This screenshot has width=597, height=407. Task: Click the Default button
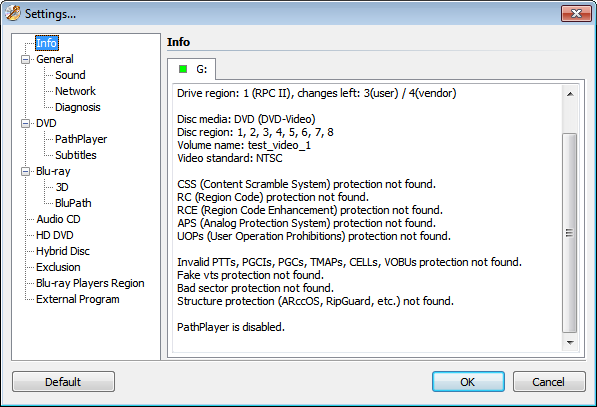(x=63, y=381)
